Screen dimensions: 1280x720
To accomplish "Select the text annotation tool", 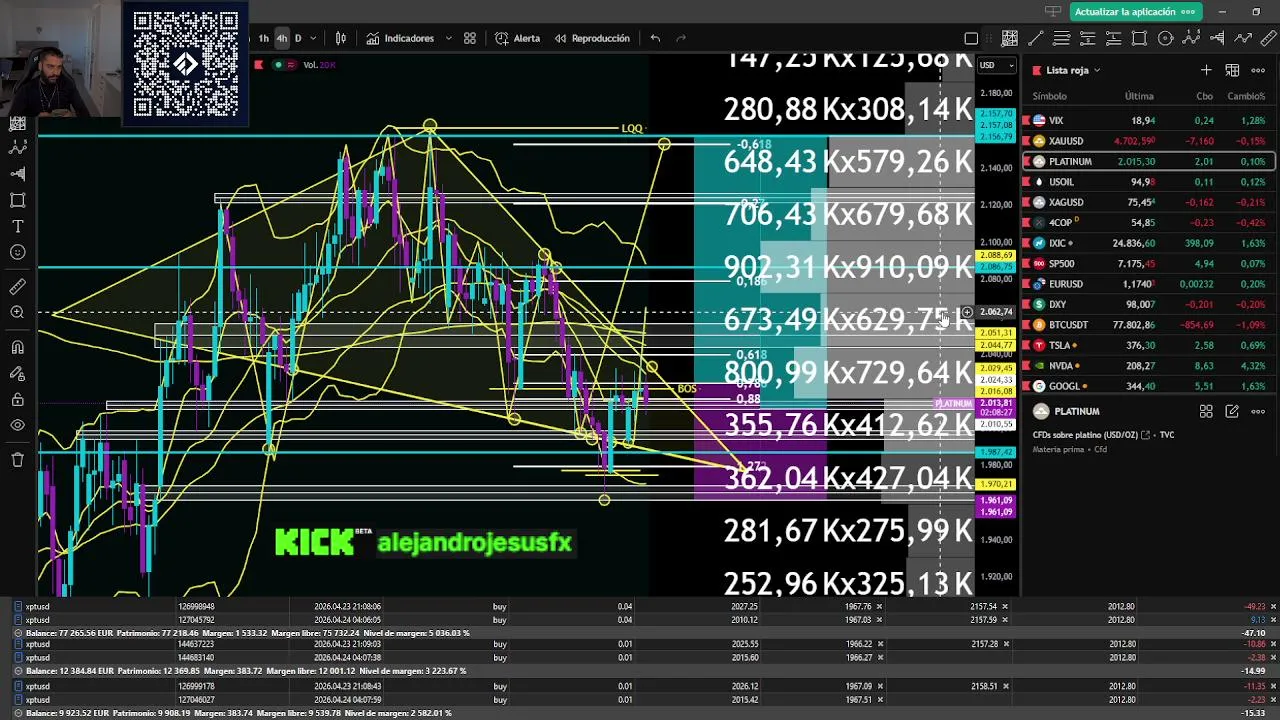I will click(17, 226).
